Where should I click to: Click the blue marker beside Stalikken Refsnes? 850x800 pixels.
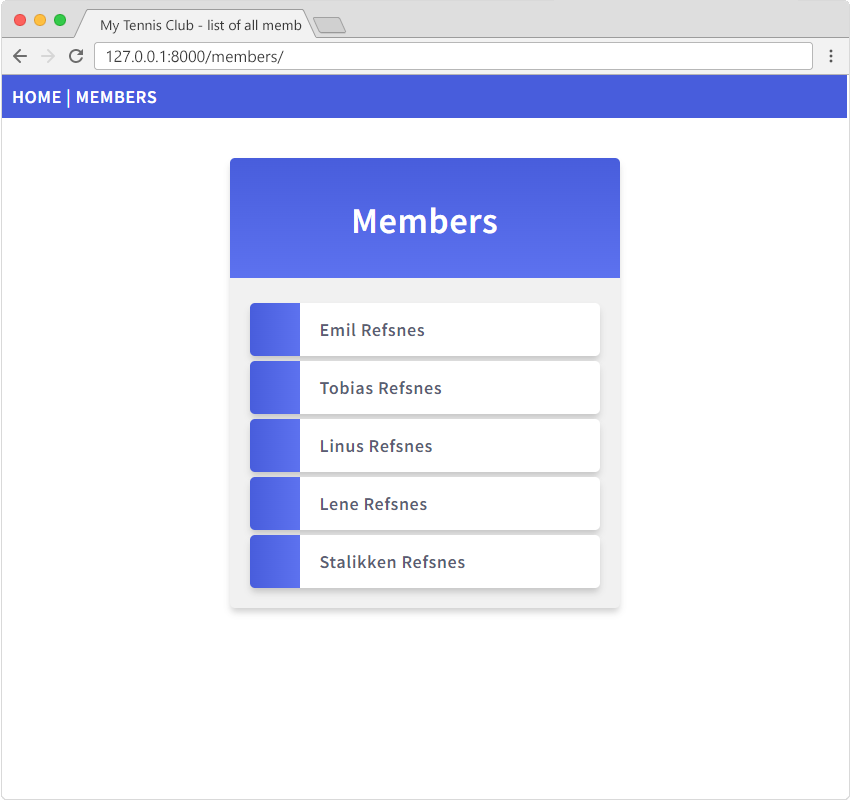(x=274, y=561)
